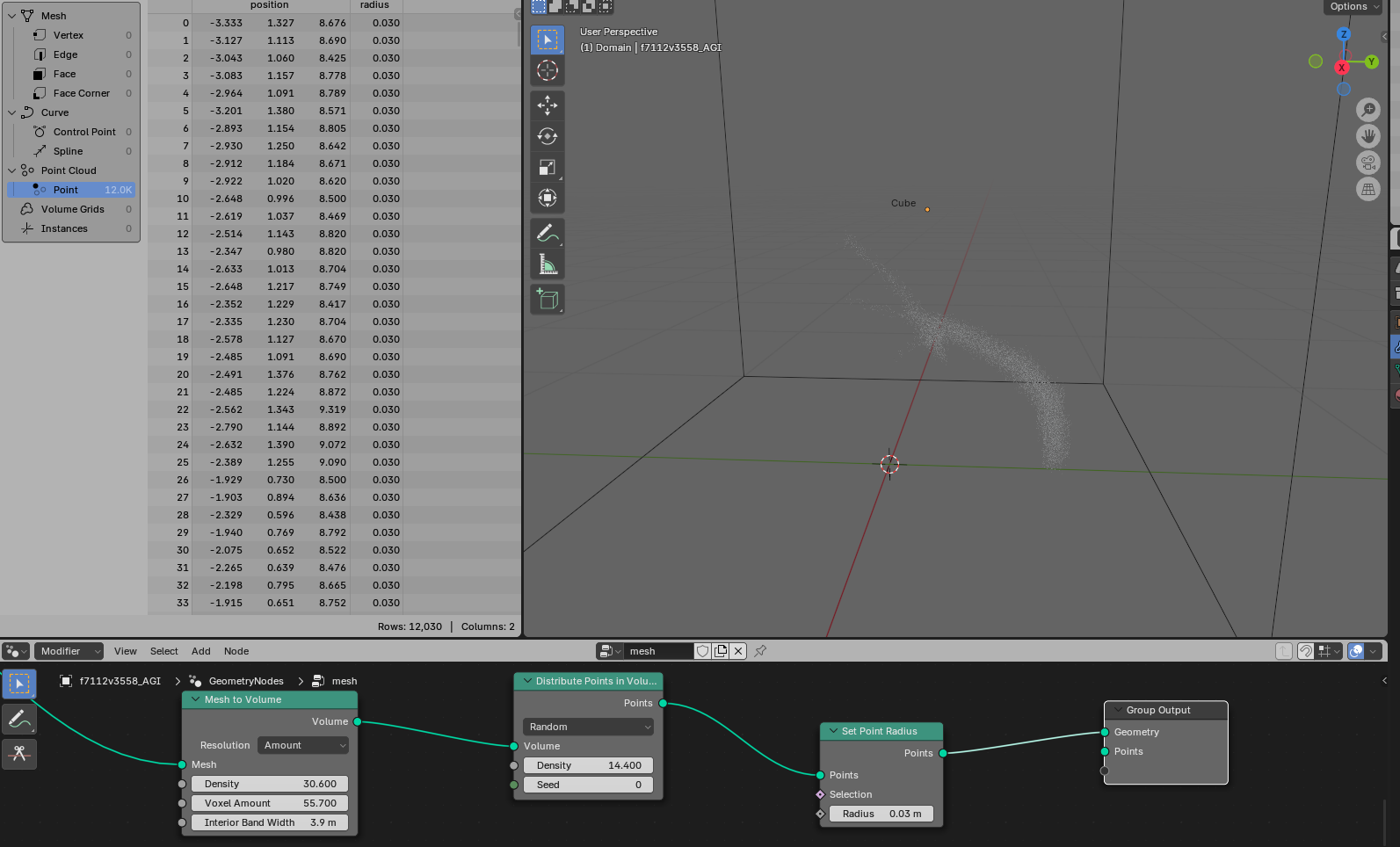This screenshot has height=847, width=1400.
Task: Select node editor Select Box tool
Action: [x=19, y=684]
